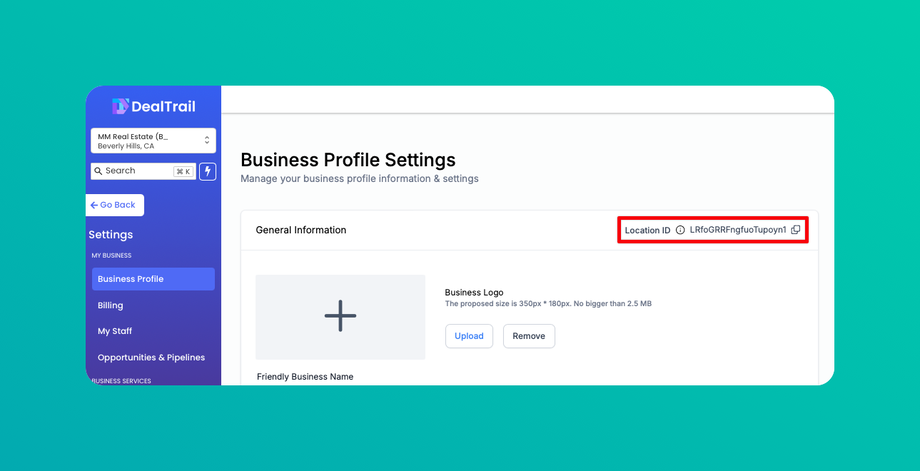The height and width of the screenshot is (471, 920).
Task: Click the DealTrail wordmark text
Action: point(164,106)
